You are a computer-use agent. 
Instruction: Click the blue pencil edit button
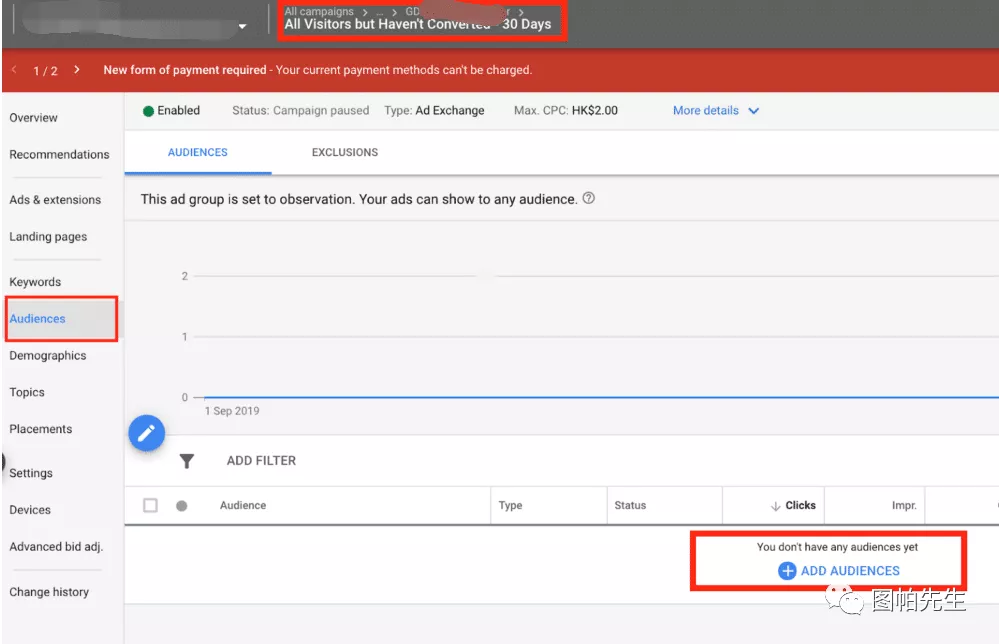tap(147, 433)
